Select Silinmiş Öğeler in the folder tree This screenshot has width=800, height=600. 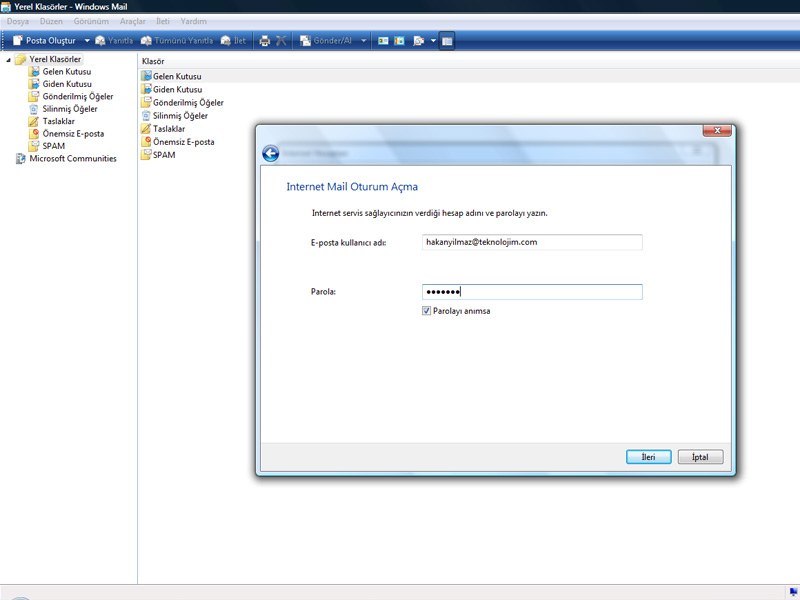pos(70,109)
